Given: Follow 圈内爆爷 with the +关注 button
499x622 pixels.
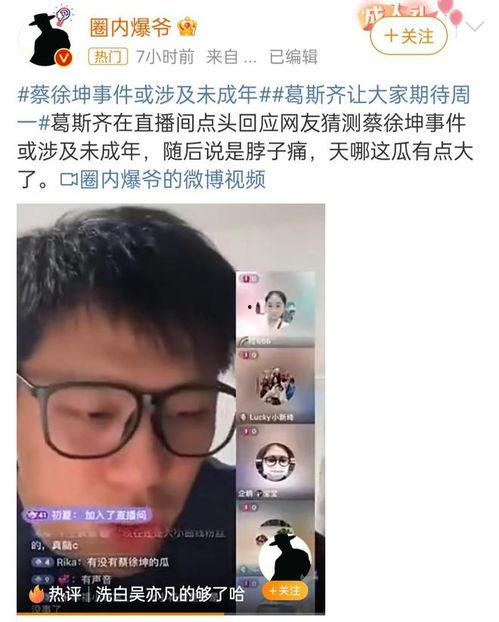Looking at the screenshot, I should [x=409, y=36].
